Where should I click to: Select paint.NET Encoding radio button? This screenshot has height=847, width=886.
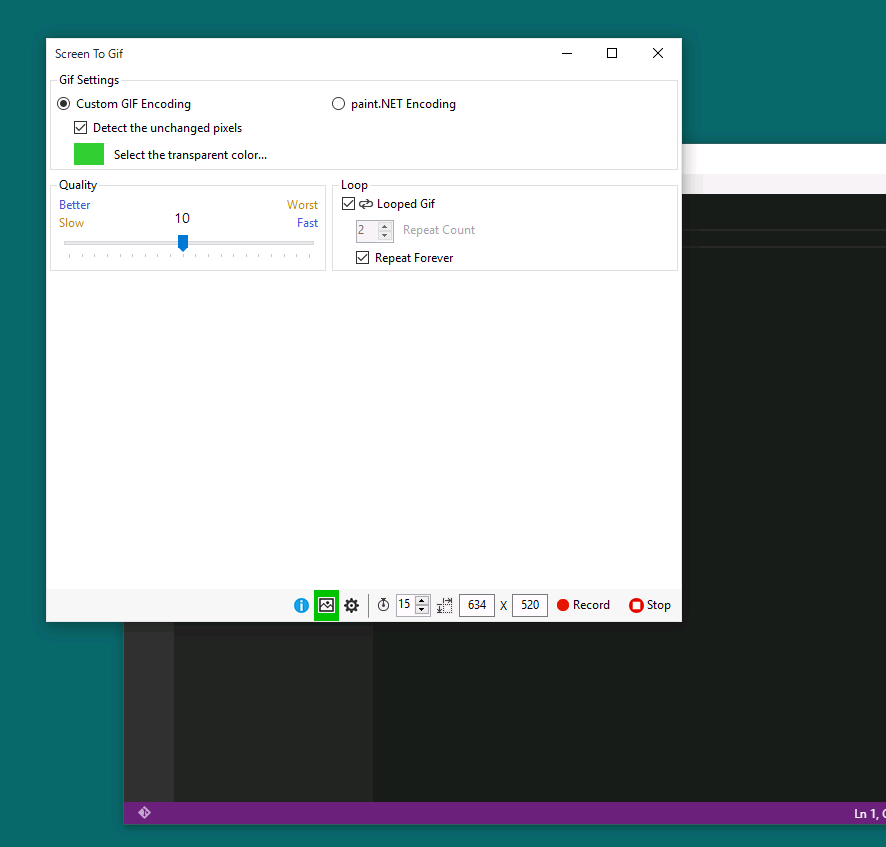point(338,104)
